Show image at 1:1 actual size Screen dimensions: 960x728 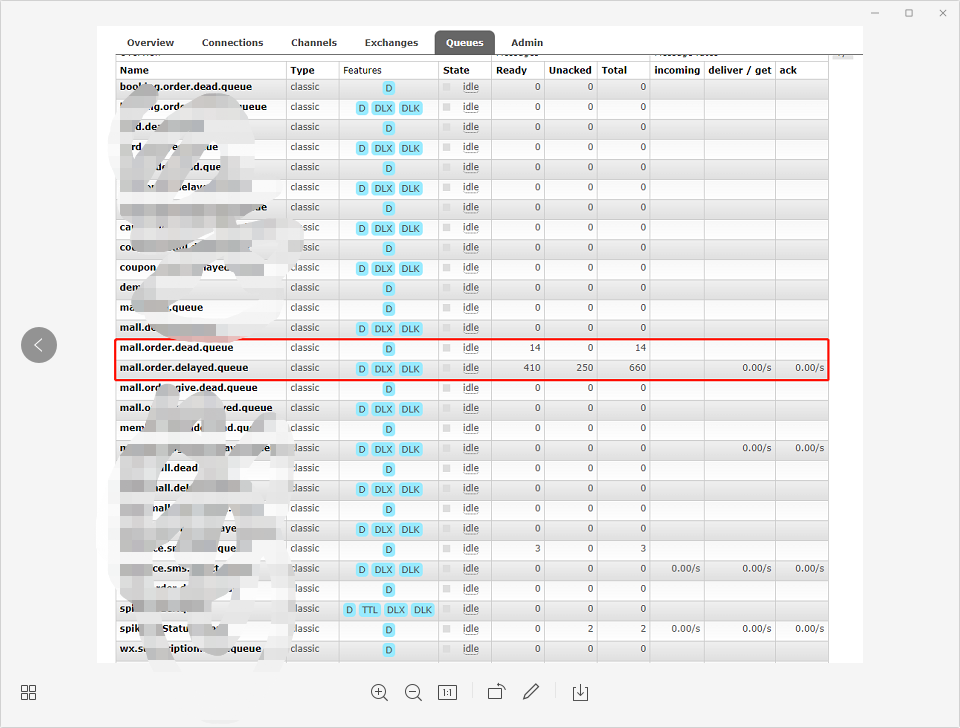[448, 692]
